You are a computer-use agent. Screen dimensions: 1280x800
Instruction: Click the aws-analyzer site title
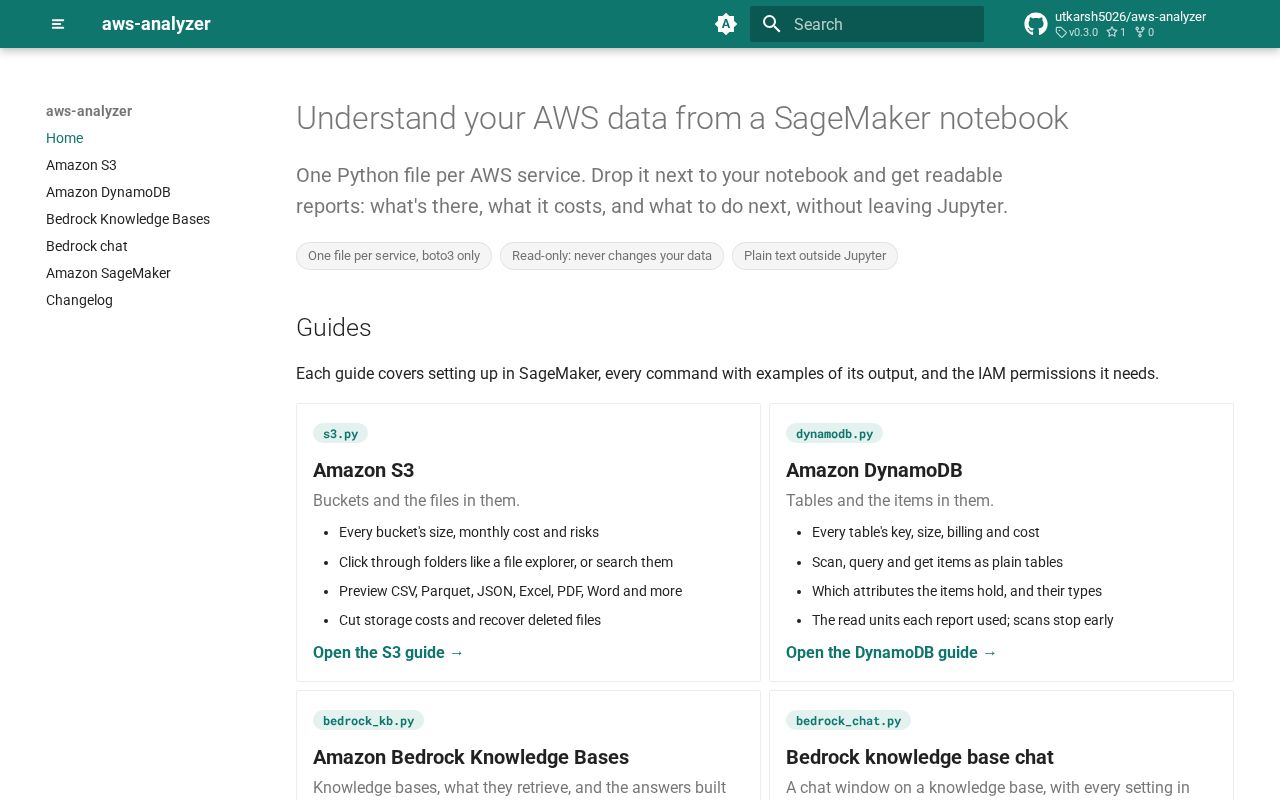[156, 24]
